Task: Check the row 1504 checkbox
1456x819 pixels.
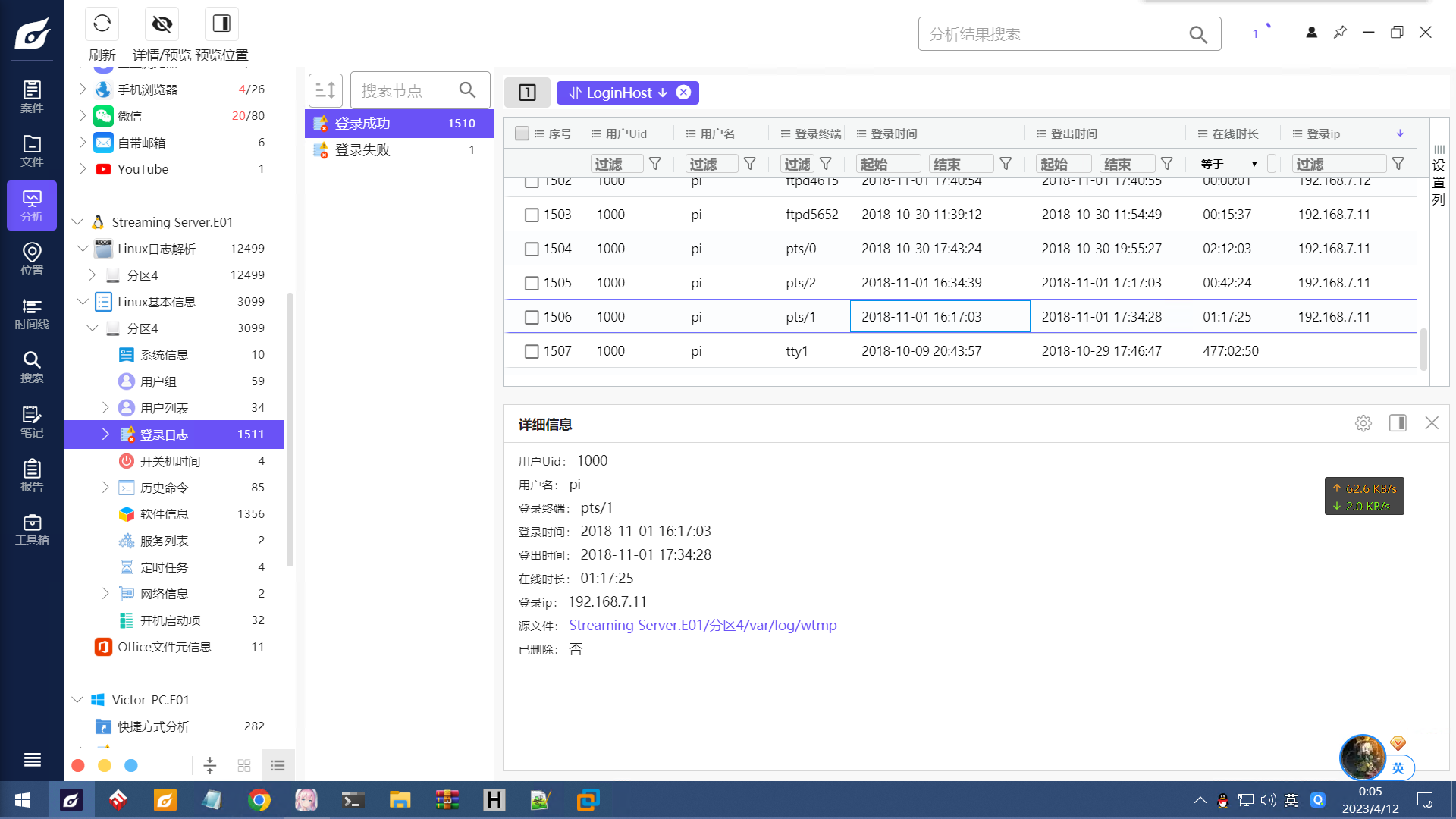Action: (x=532, y=249)
